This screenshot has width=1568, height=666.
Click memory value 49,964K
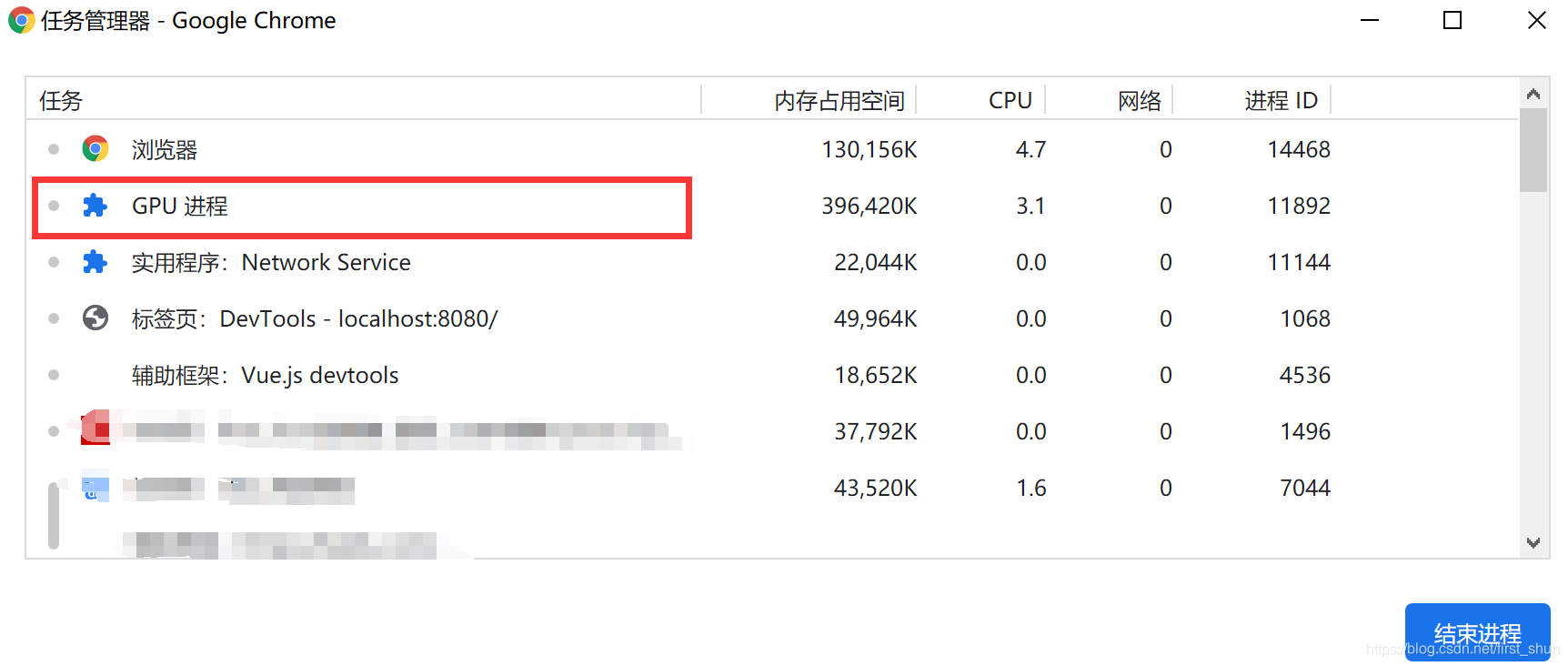click(x=876, y=318)
